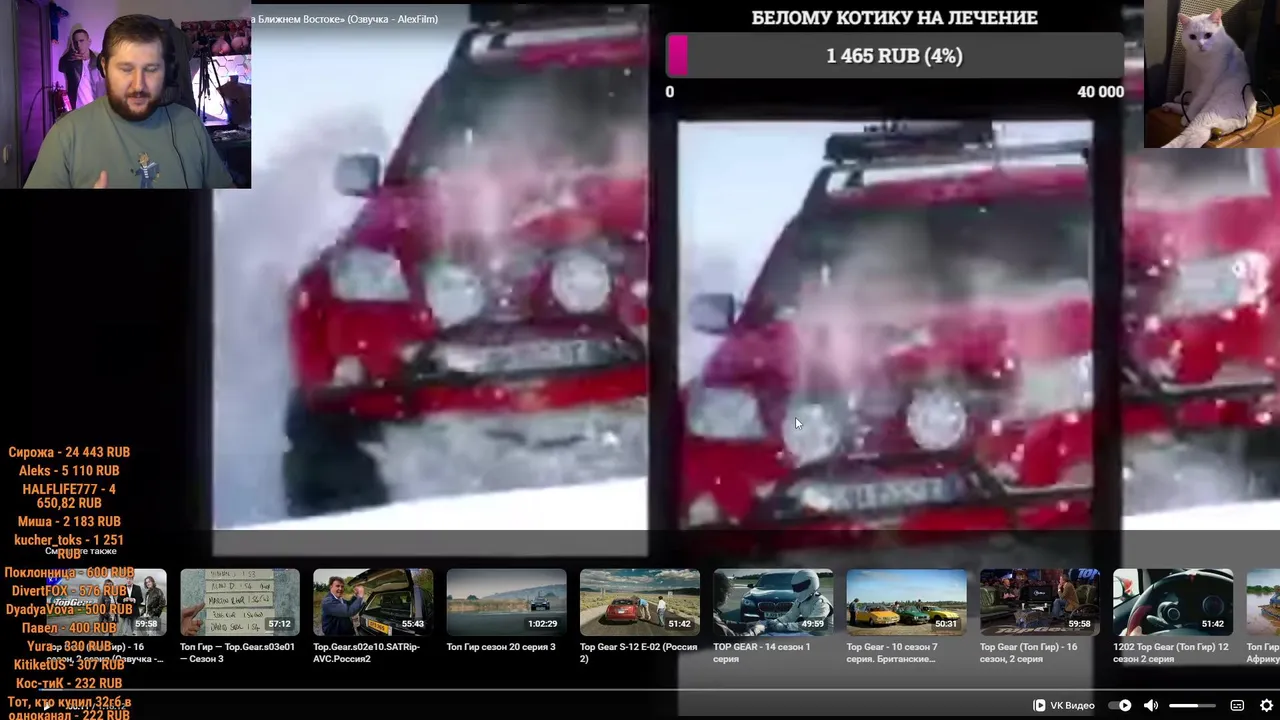Click donor entry 'DyadyaVova - 500 RUB'
Screen dimensions: 1280x720
(x=69, y=610)
